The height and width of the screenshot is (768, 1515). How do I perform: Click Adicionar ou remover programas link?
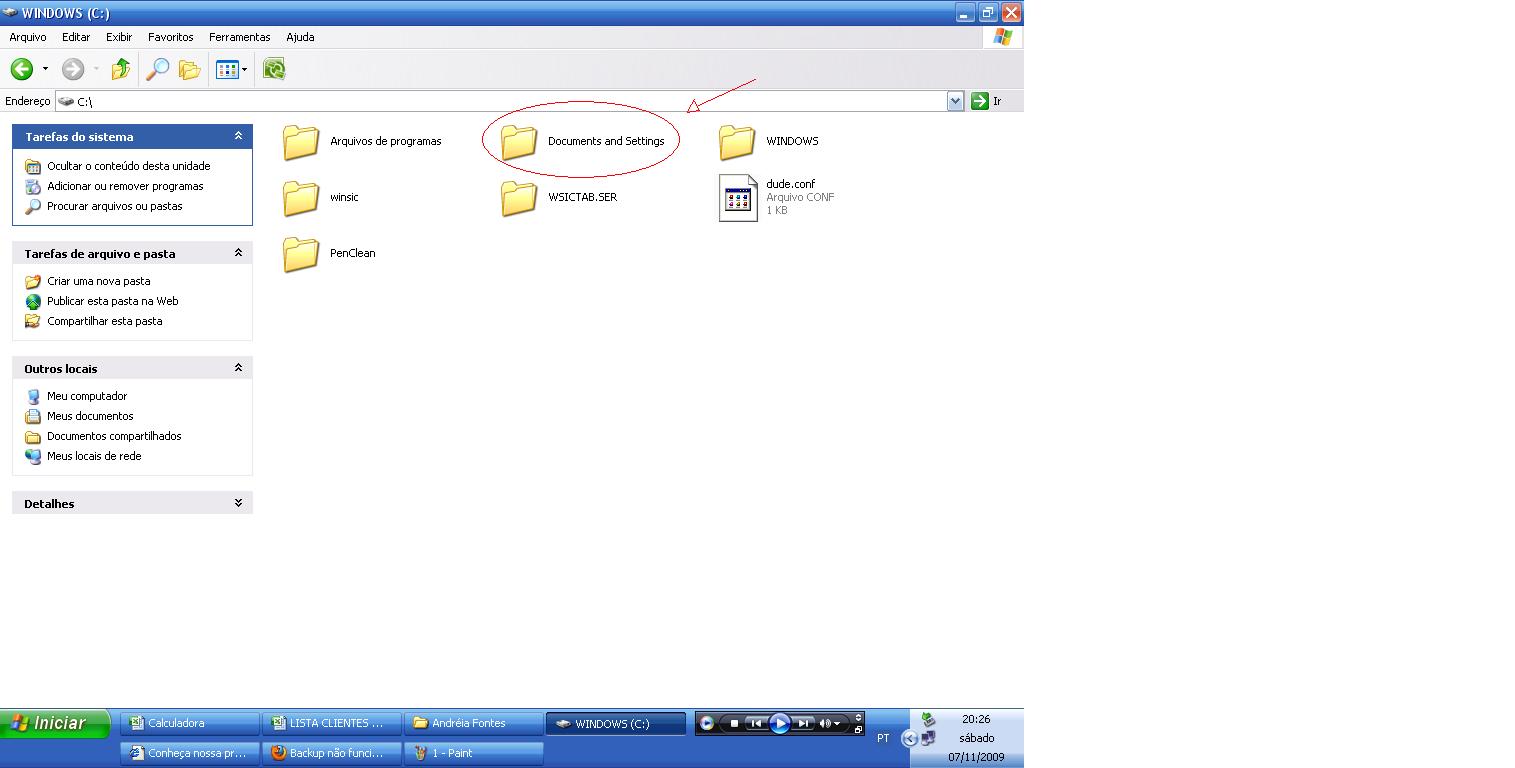pos(125,186)
